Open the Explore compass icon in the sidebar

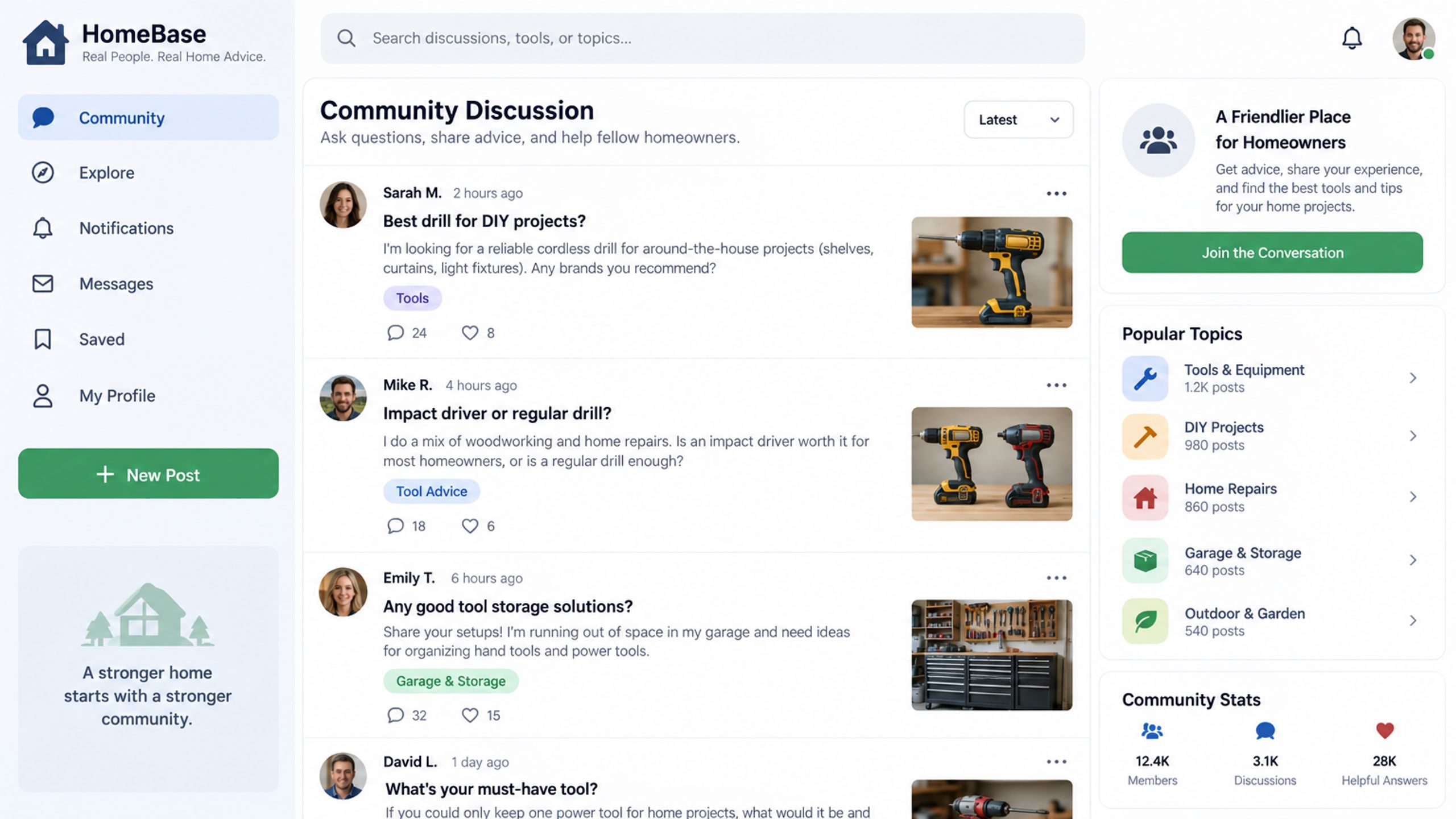click(x=43, y=172)
